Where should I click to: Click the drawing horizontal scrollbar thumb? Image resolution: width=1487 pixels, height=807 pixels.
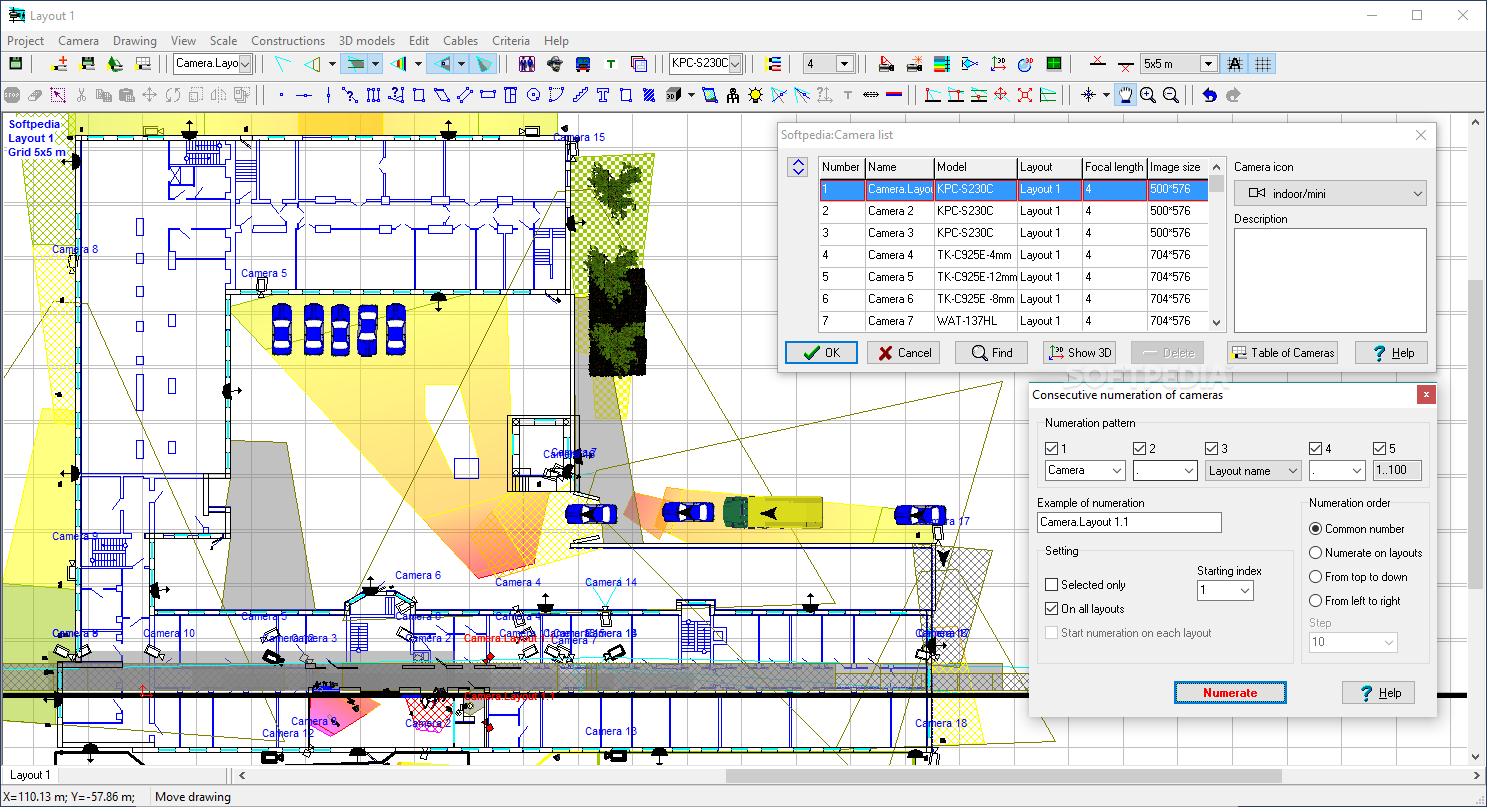point(1003,776)
